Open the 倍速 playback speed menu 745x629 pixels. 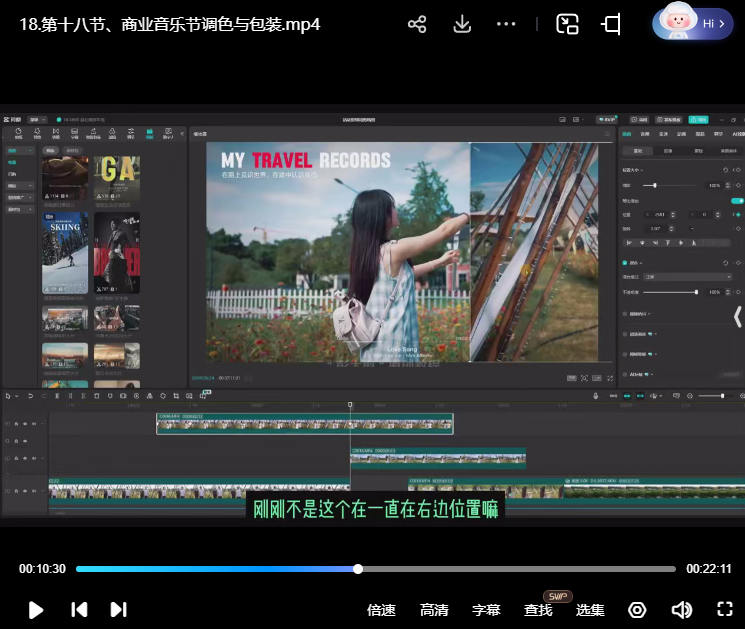(381, 610)
